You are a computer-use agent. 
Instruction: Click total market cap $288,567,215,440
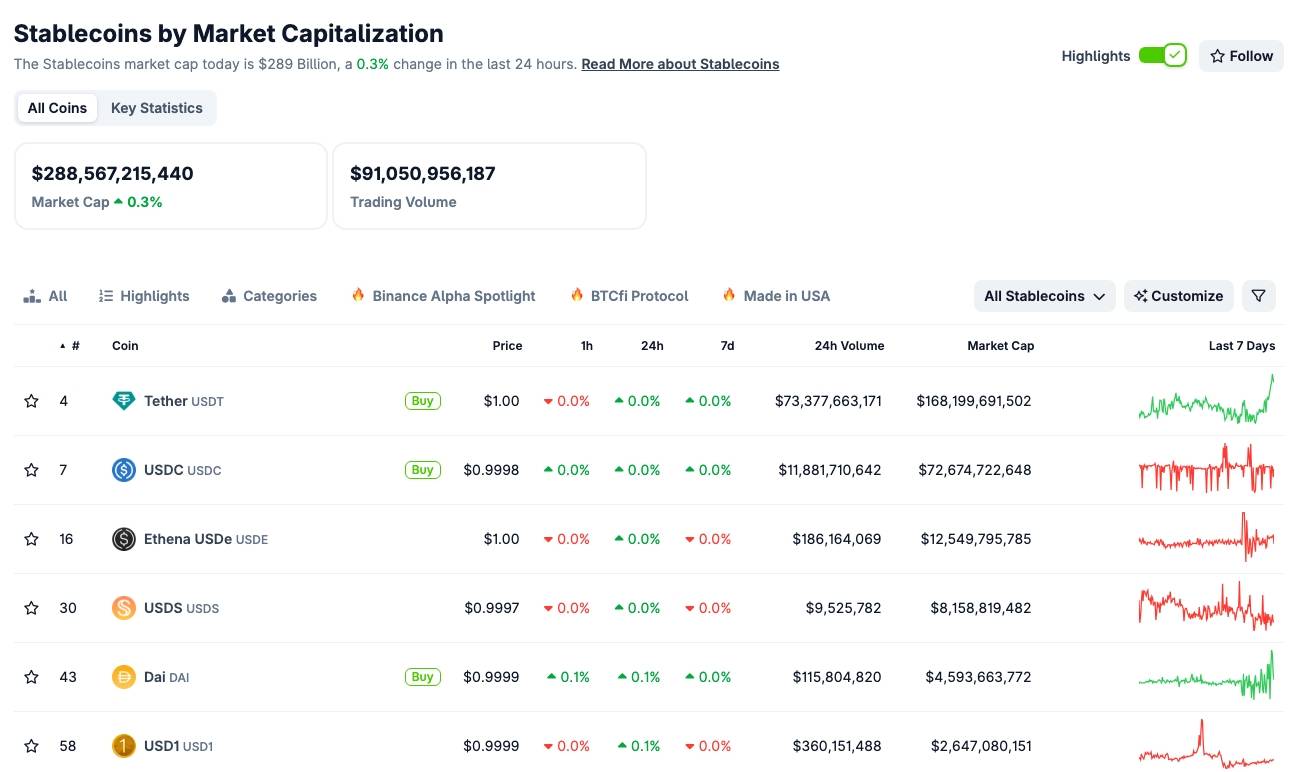click(112, 173)
